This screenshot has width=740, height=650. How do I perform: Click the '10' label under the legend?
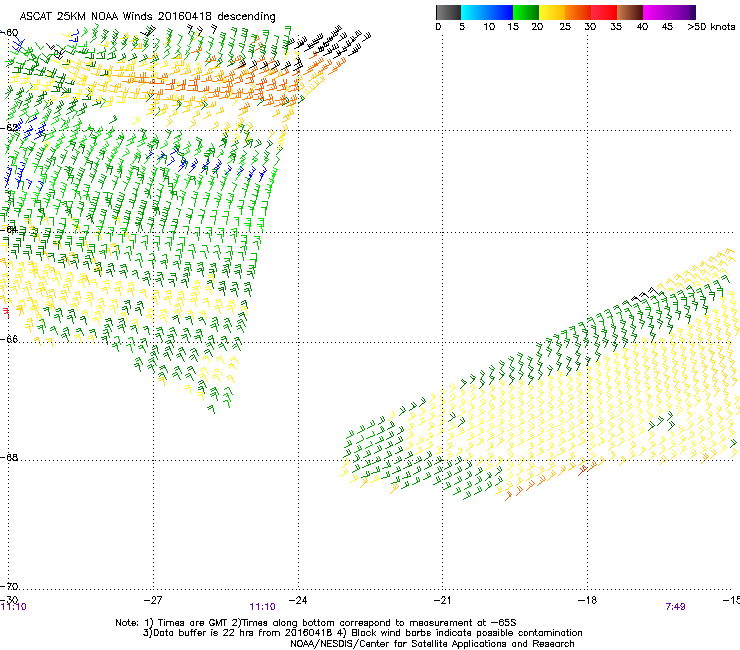coord(489,27)
